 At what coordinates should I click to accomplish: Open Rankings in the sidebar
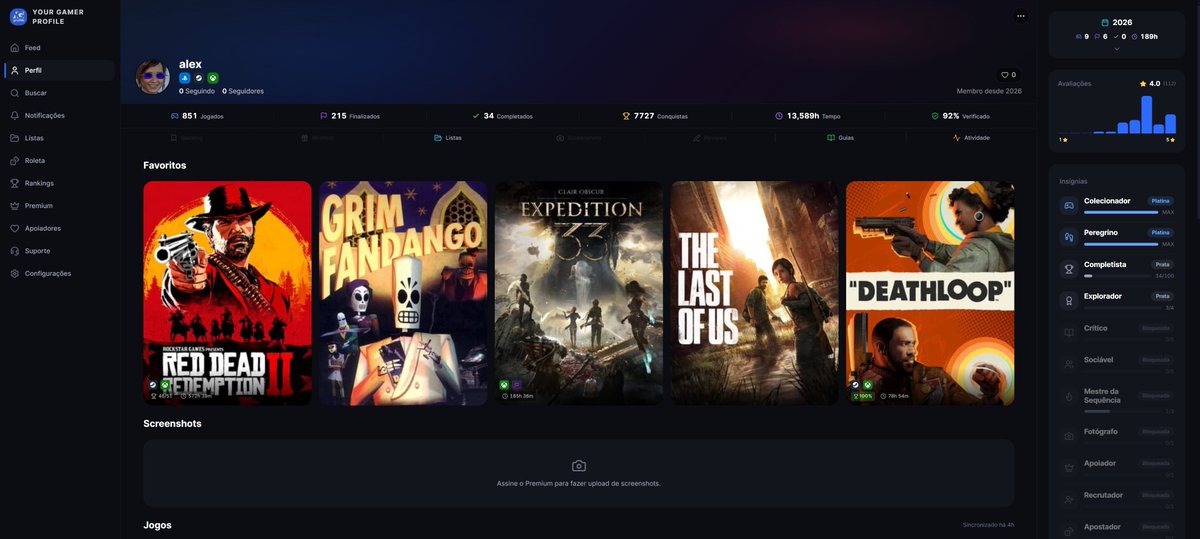[x=60, y=183]
